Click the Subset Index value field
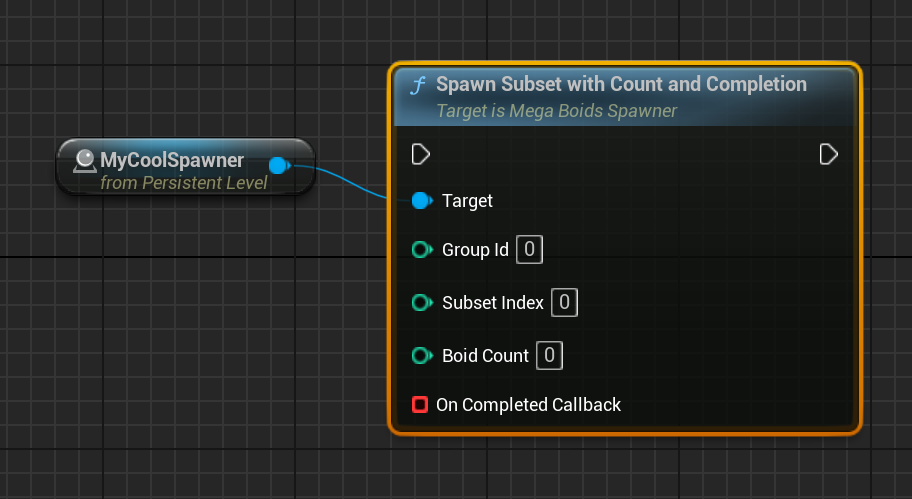 point(564,302)
